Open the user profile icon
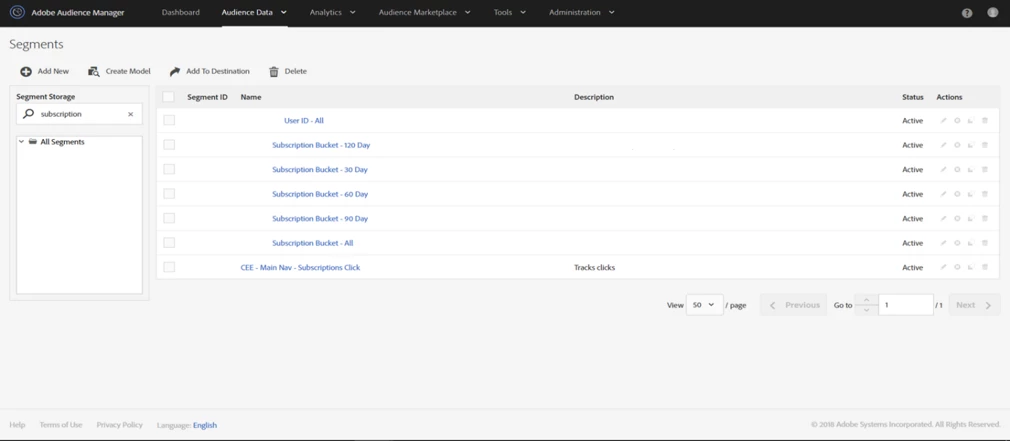 993,12
